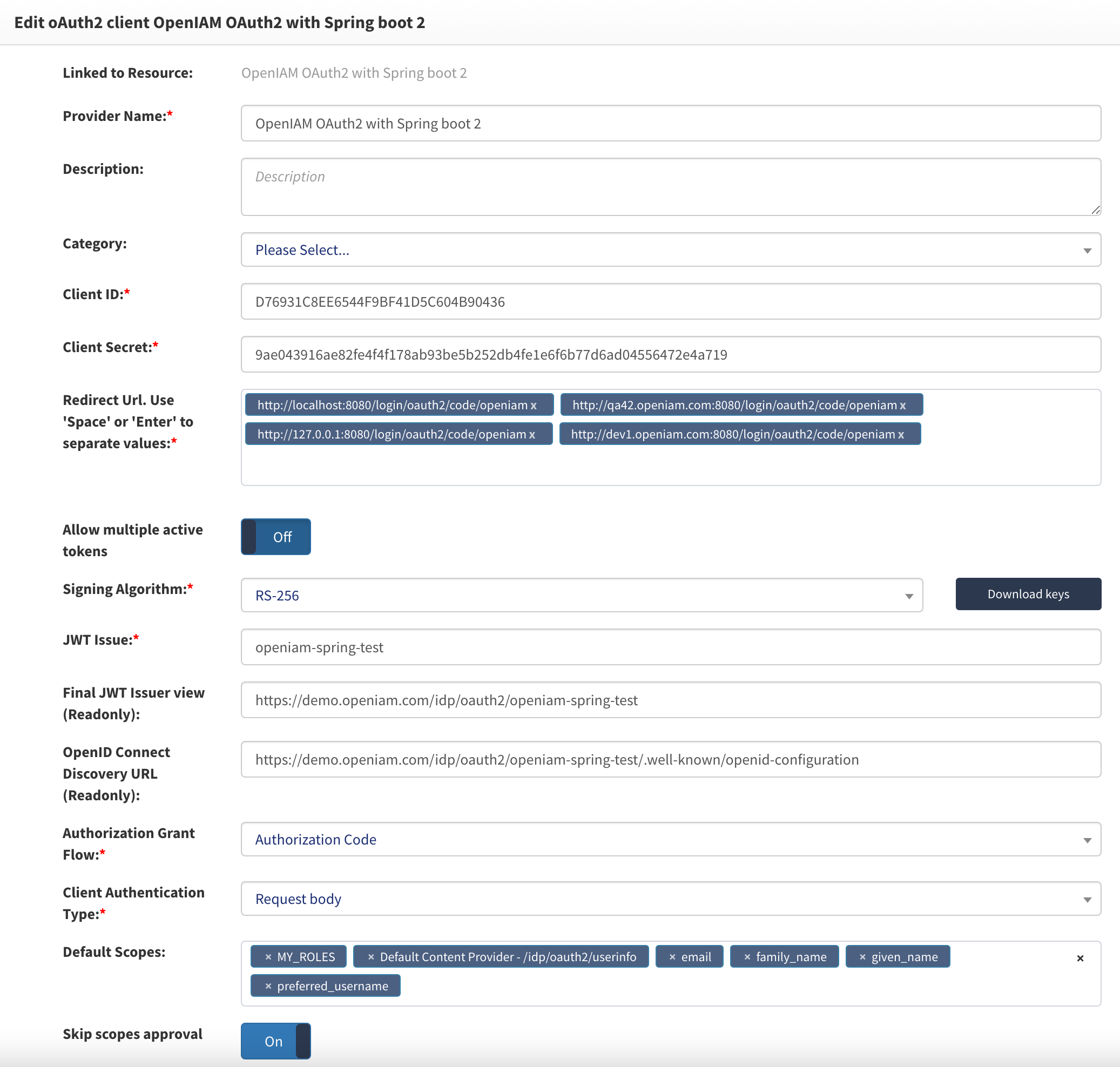This screenshot has height=1067, width=1120.
Task: Open the Authorization Grant Flow dropdown
Action: tap(671, 840)
